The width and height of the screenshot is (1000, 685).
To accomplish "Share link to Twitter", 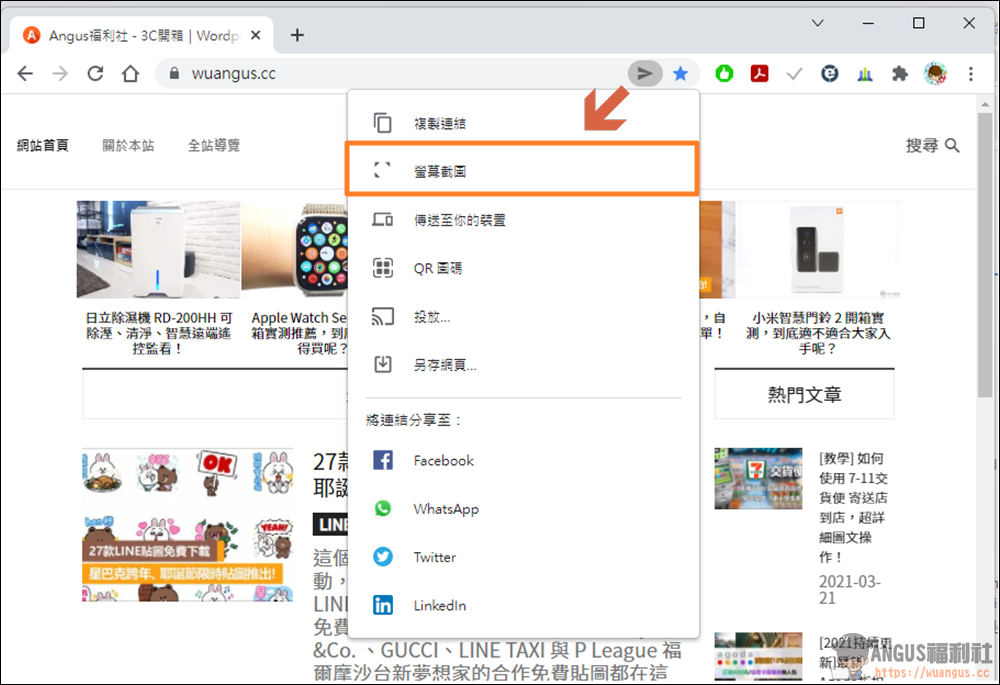I will [x=523, y=557].
